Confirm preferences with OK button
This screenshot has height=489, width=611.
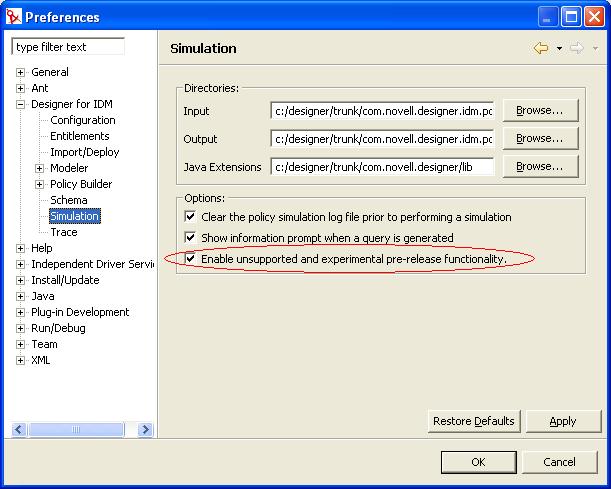click(479, 462)
